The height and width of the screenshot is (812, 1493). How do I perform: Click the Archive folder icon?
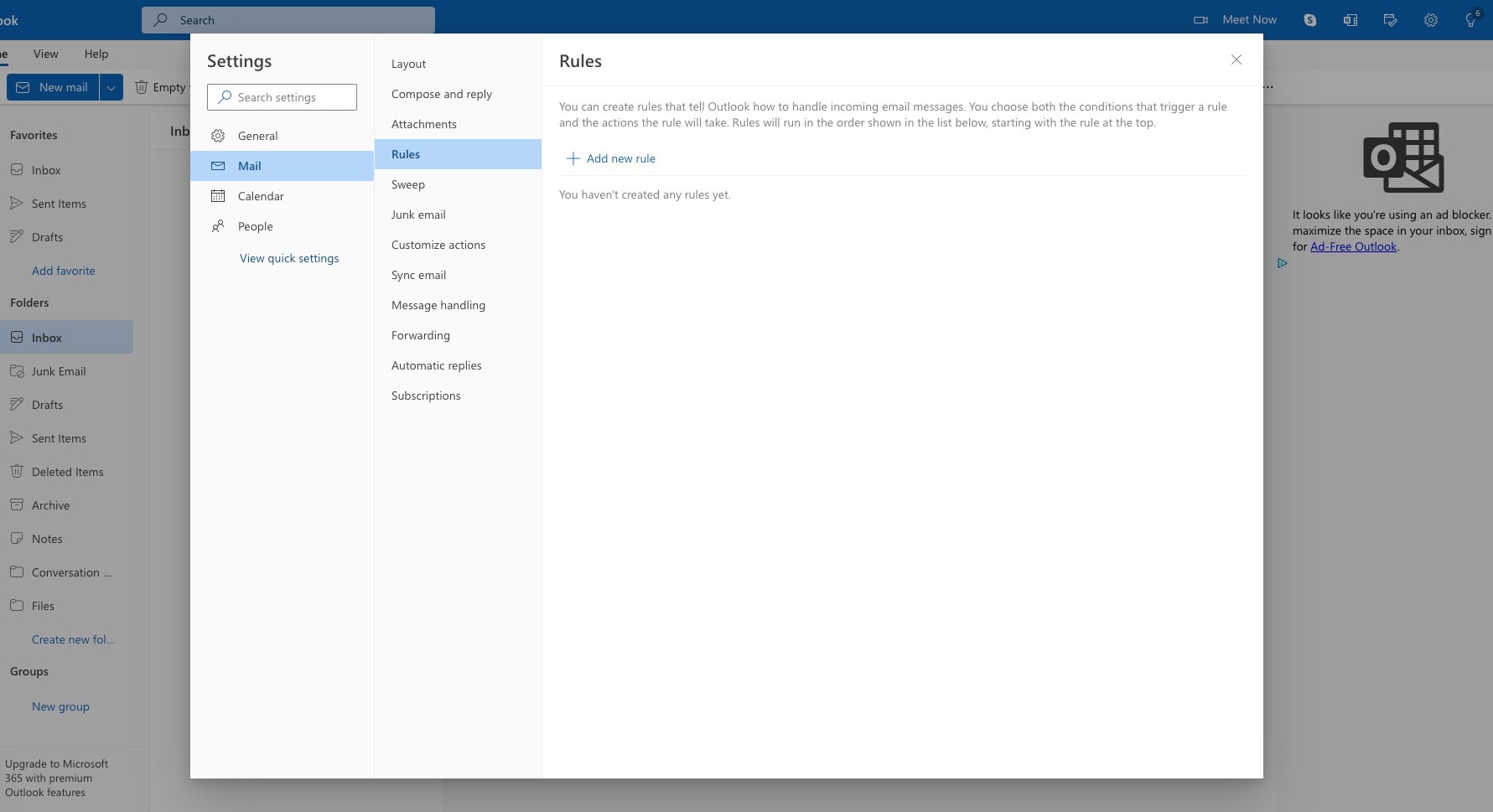click(x=17, y=505)
